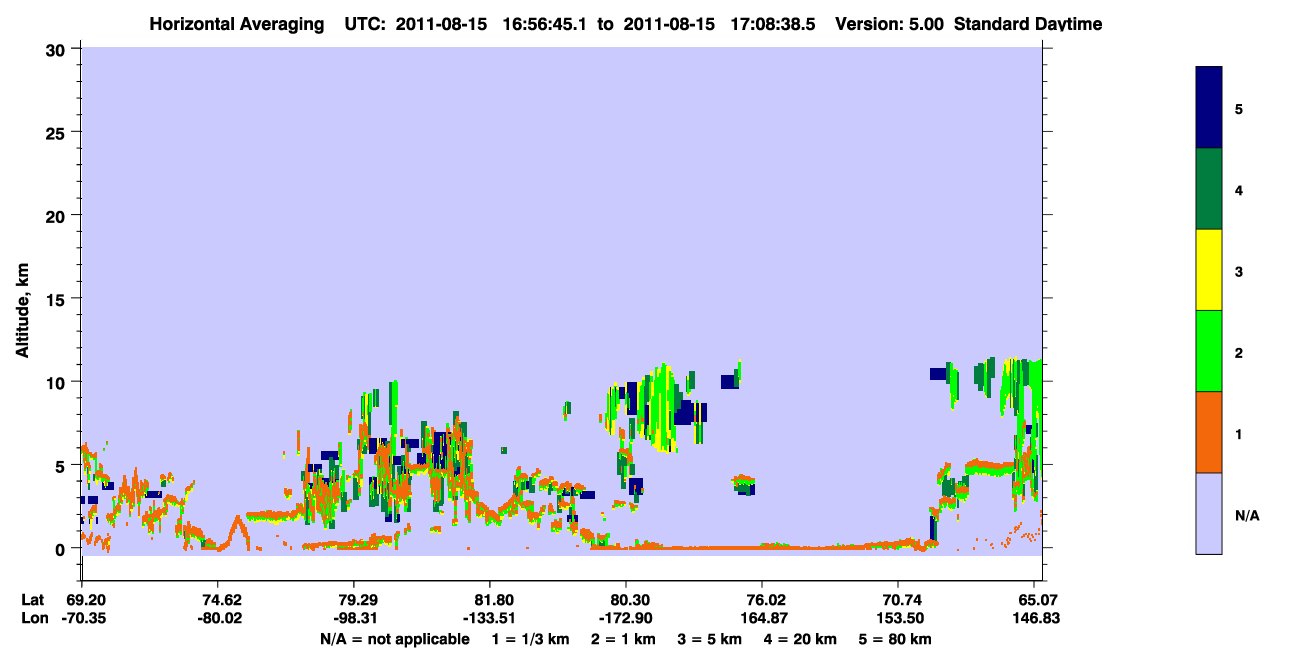The height and width of the screenshot is (667, 1300).
Task: Click longitude value 146.83
Action: click(x=1035, y=618)
